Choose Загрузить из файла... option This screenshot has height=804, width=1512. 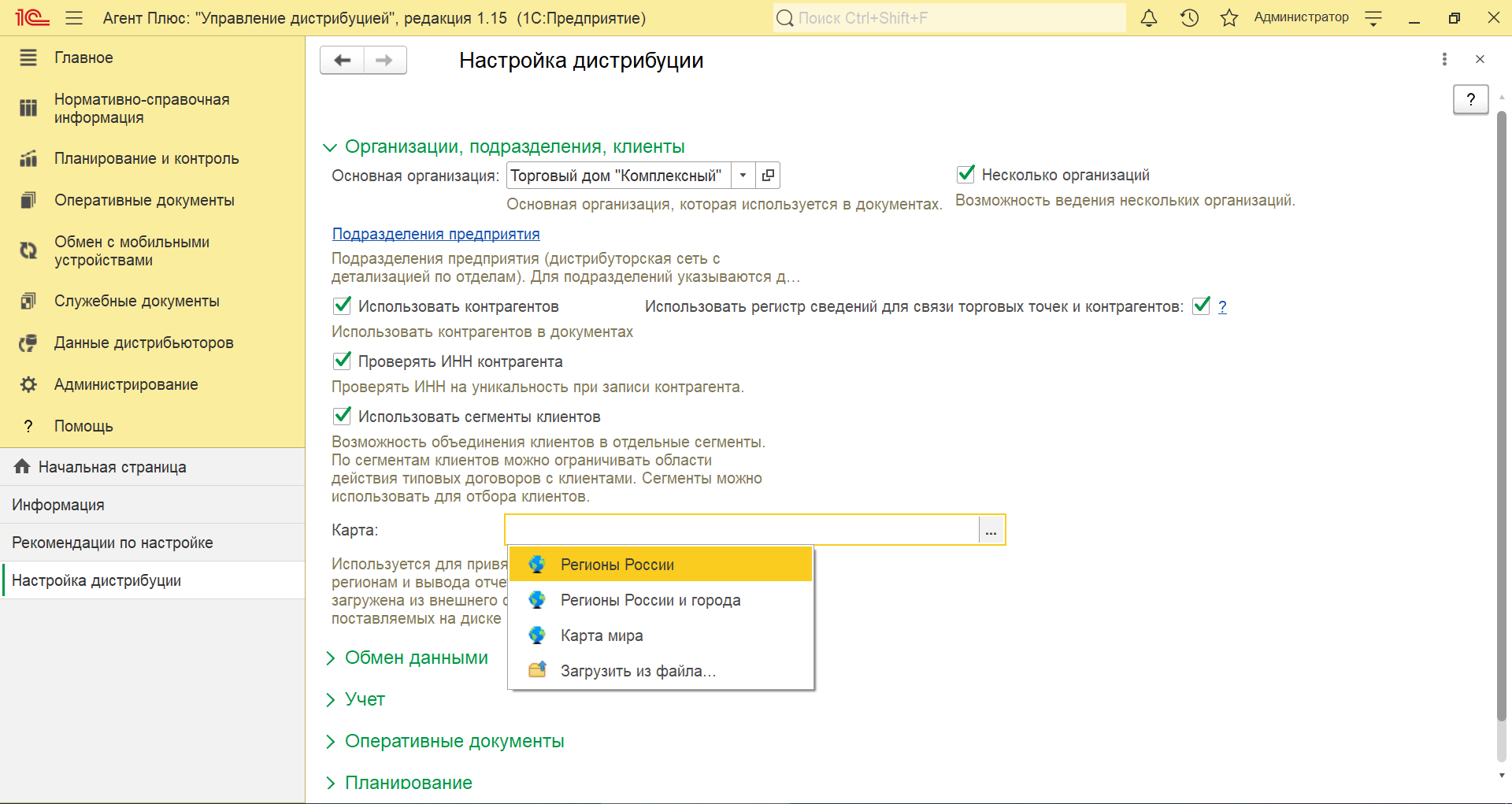(x=661, y=671)
